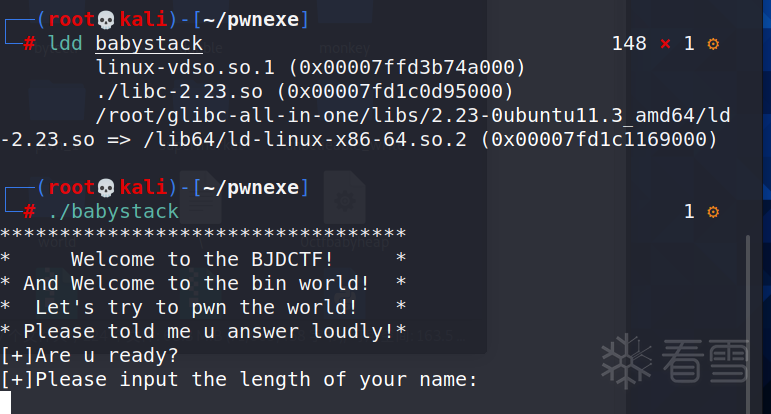Click the 148 exit code number
771x414 pixels.
628,44
